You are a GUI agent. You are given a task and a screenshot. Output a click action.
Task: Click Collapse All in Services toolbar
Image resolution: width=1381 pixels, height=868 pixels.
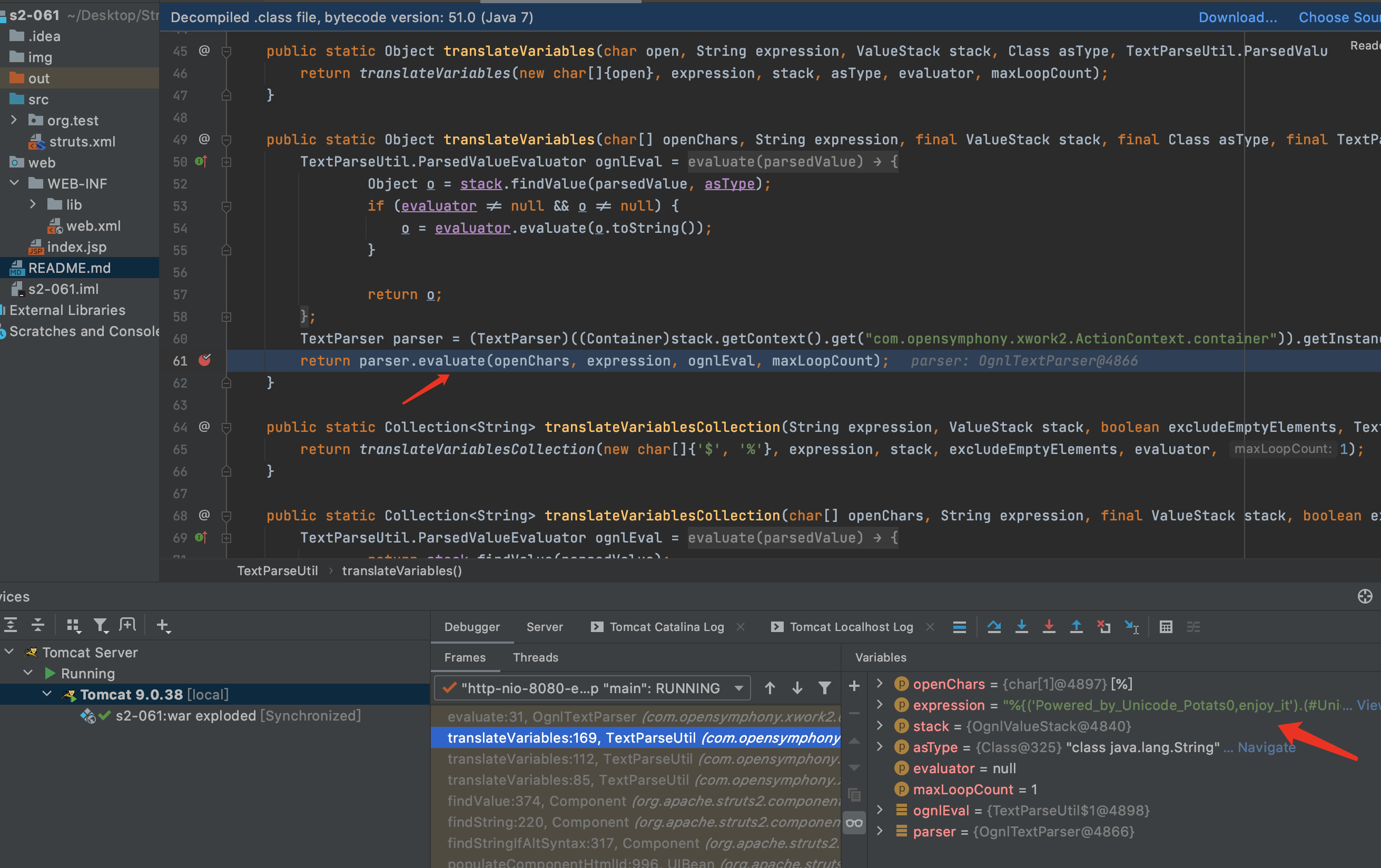pos(38,625)
